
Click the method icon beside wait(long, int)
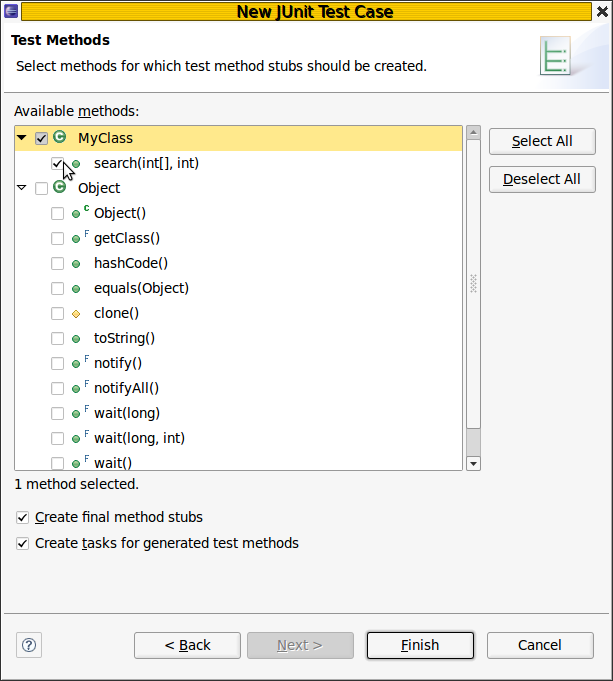80,437
